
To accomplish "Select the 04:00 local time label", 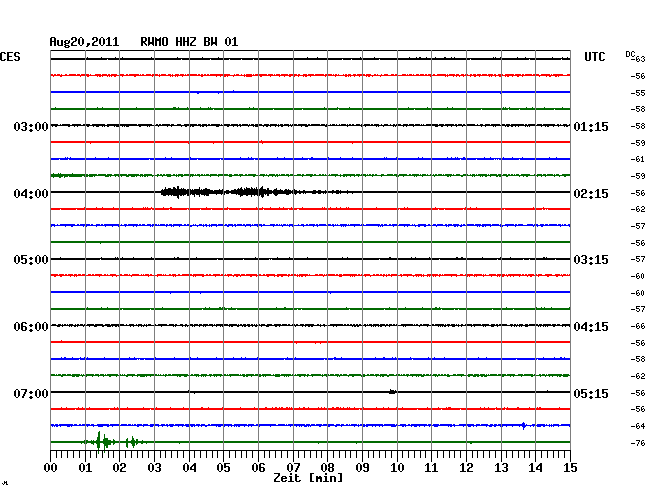I will (x=31, y=194).
